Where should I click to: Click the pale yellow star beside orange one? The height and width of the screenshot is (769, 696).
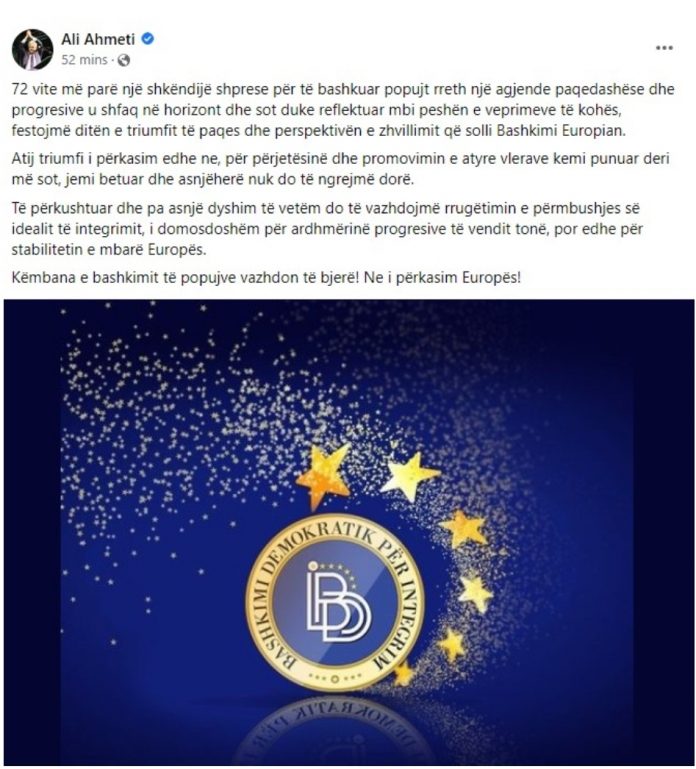[410, 476]
